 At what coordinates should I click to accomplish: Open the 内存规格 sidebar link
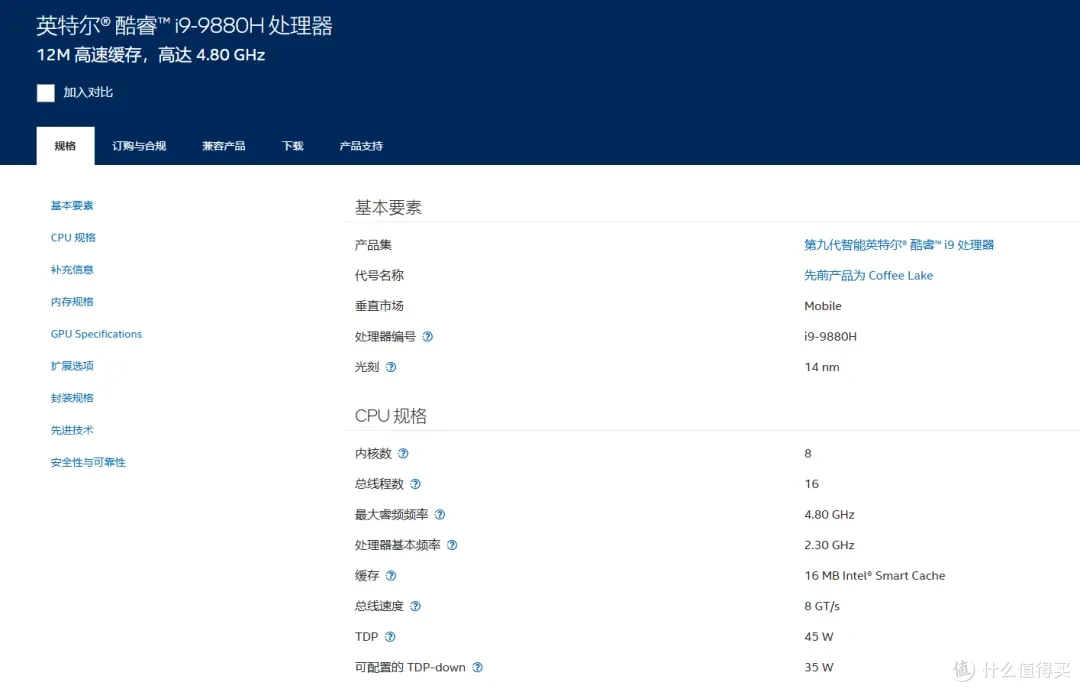pos(72,302)
